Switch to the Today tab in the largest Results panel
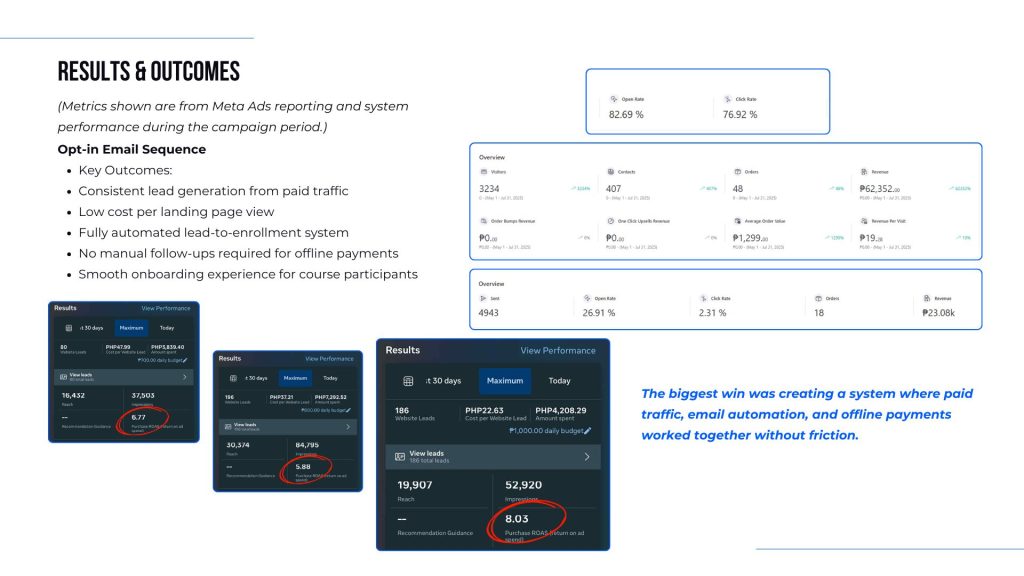Screen dimensions: 1024x576 (x=559, y=381)
